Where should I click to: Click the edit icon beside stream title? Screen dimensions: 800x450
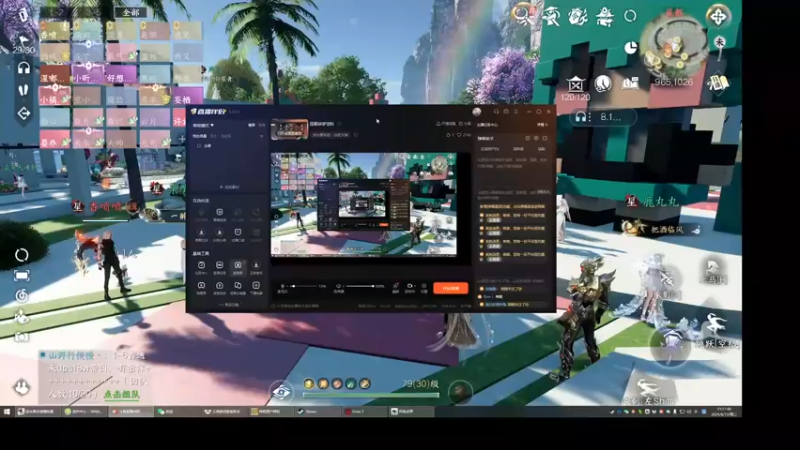point(339,123)
